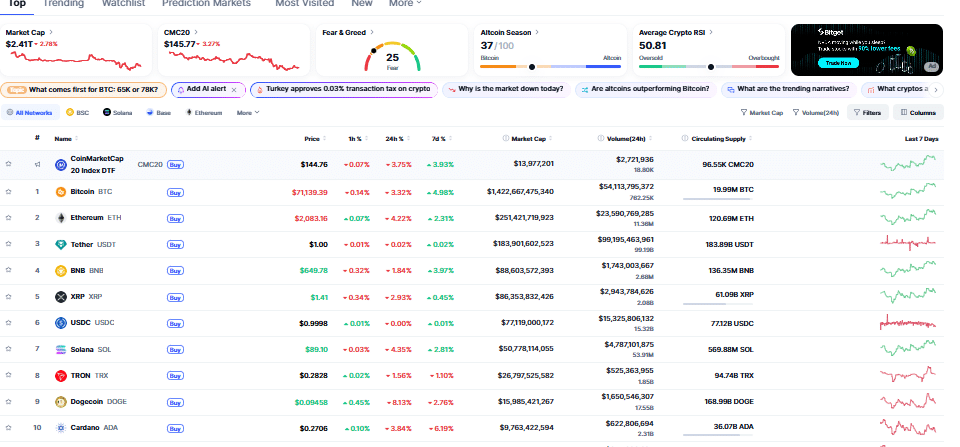This screenshot has height=447, width=960.
Task: Open the Market Cap card chevron
Action: [51, 32]
